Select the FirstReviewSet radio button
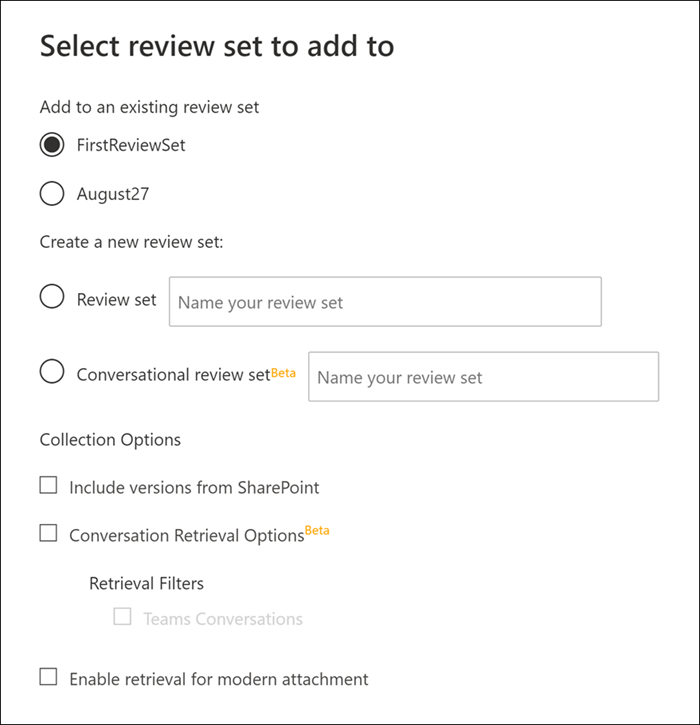The height and width of the screenshot is (725, 700). [52, 145]
